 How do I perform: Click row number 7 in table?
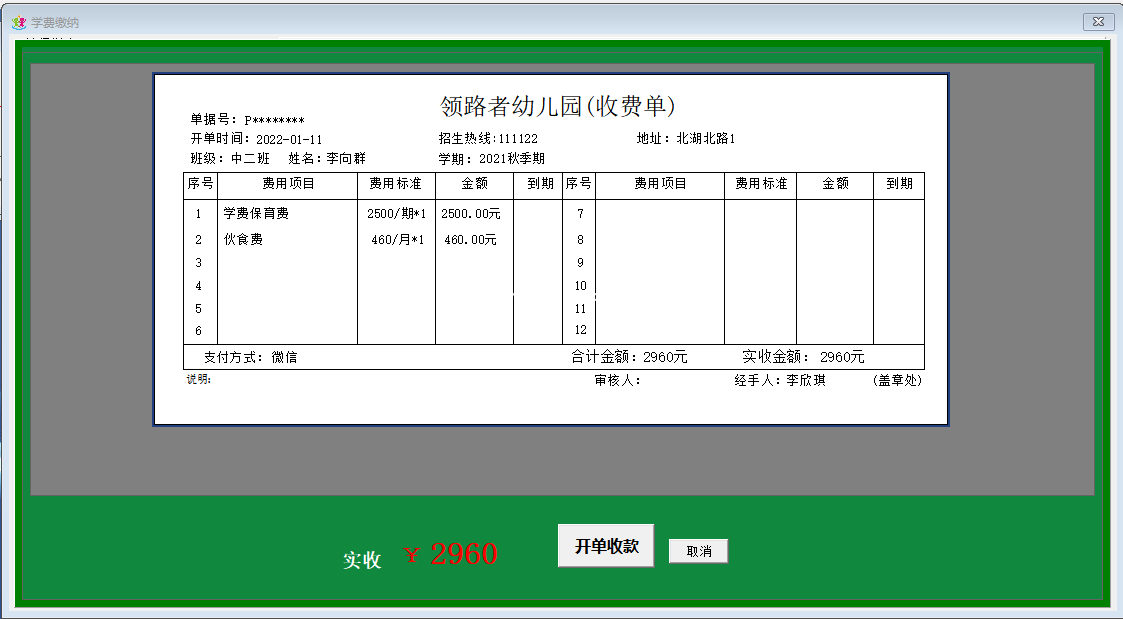580,213
